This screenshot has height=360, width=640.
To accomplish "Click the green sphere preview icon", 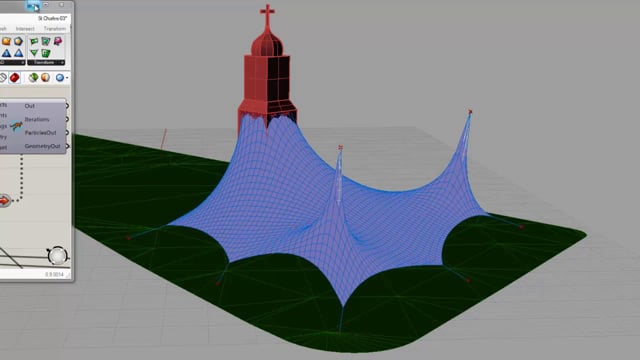I will tap(33, 77).
